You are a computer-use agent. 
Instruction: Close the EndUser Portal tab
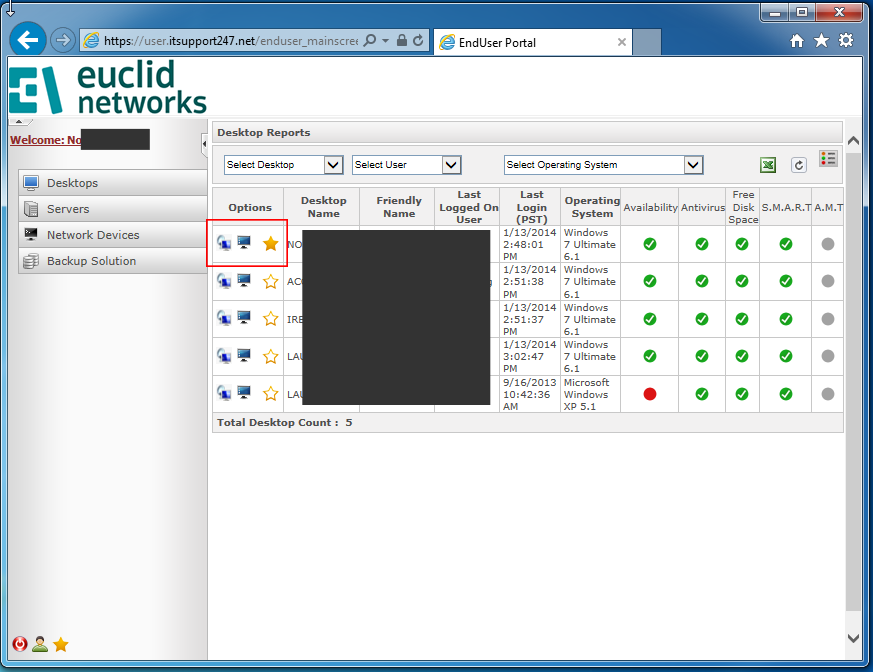(x=622, y=42)
